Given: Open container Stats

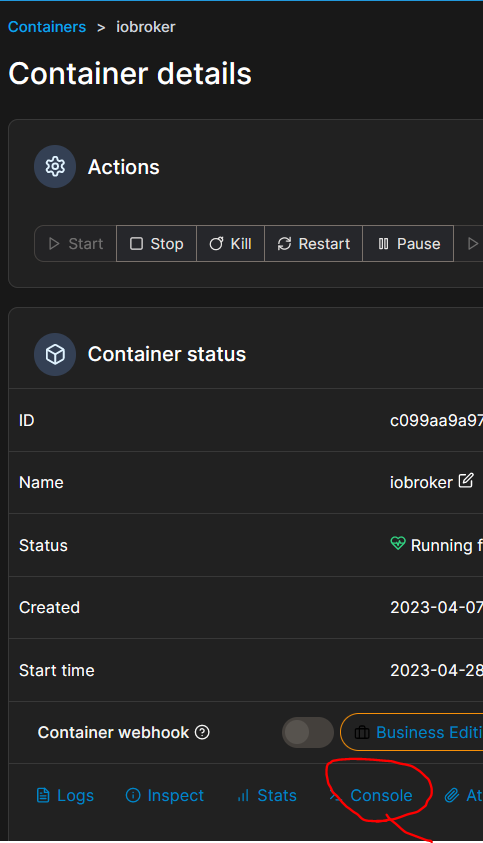Looking at the screenshot, I should tap(267, 795).
